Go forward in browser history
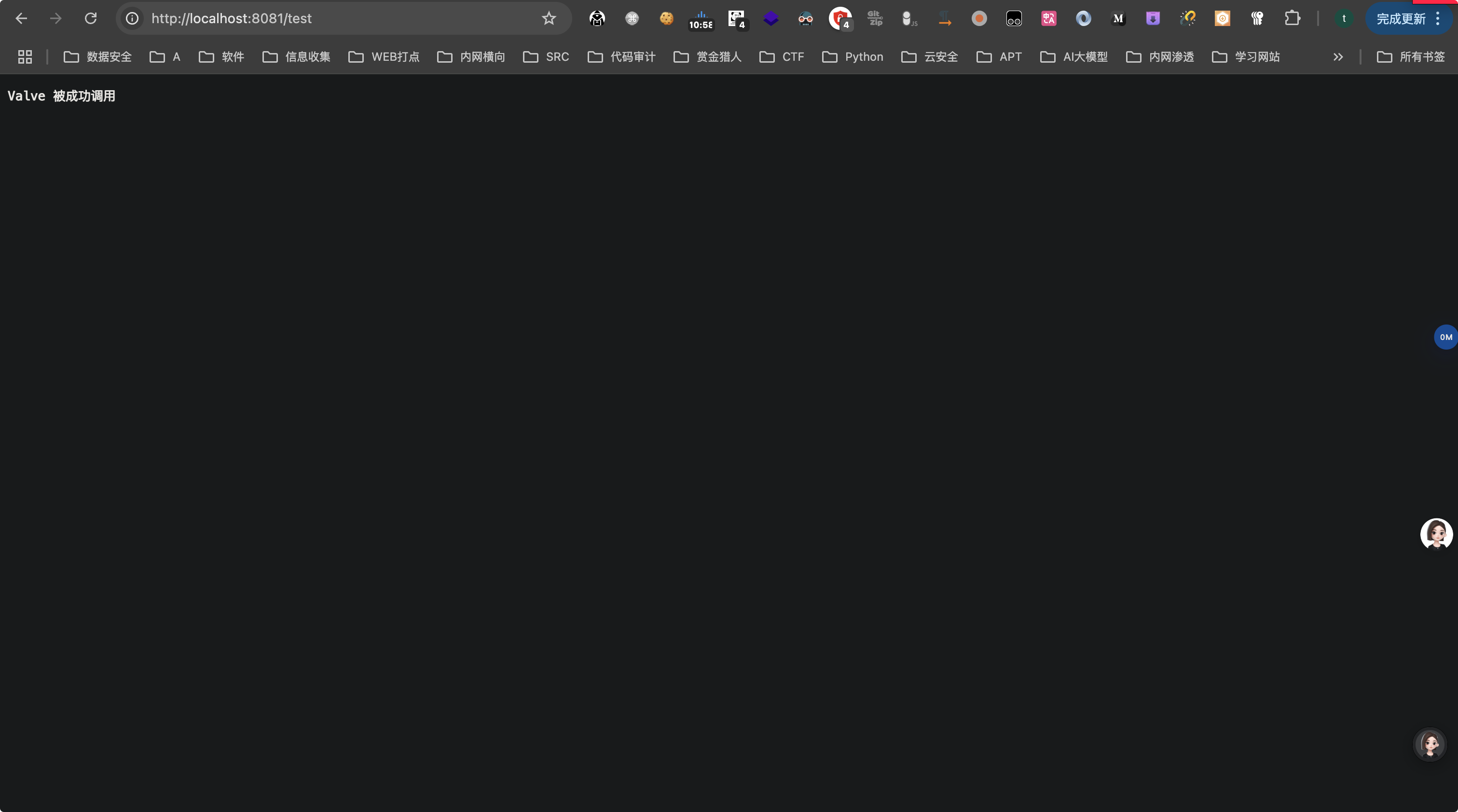 pos(55,19)
